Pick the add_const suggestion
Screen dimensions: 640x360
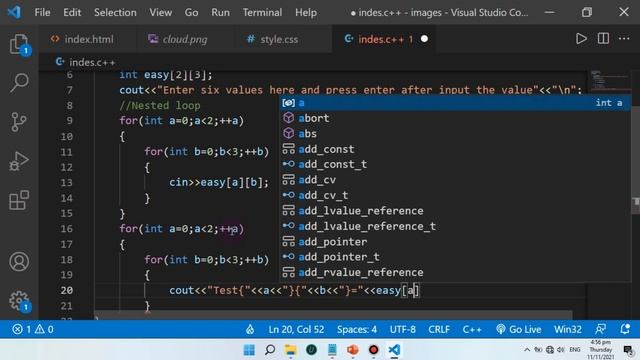(455, 149)
